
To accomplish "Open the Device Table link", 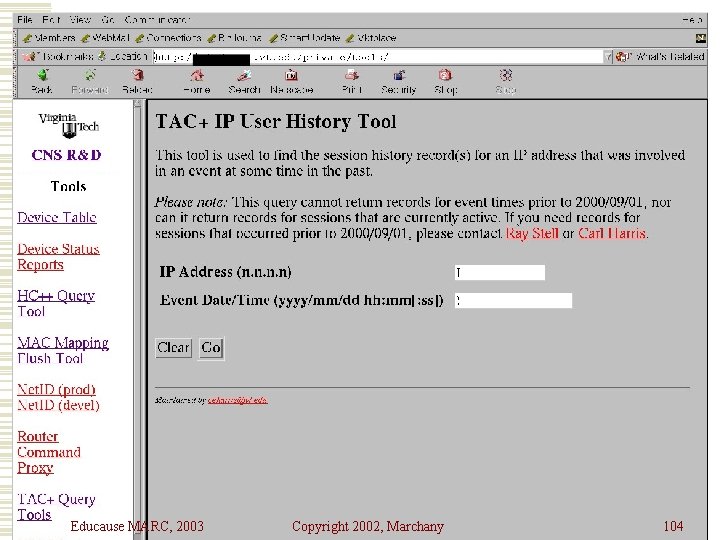I will tap(57, 217).
